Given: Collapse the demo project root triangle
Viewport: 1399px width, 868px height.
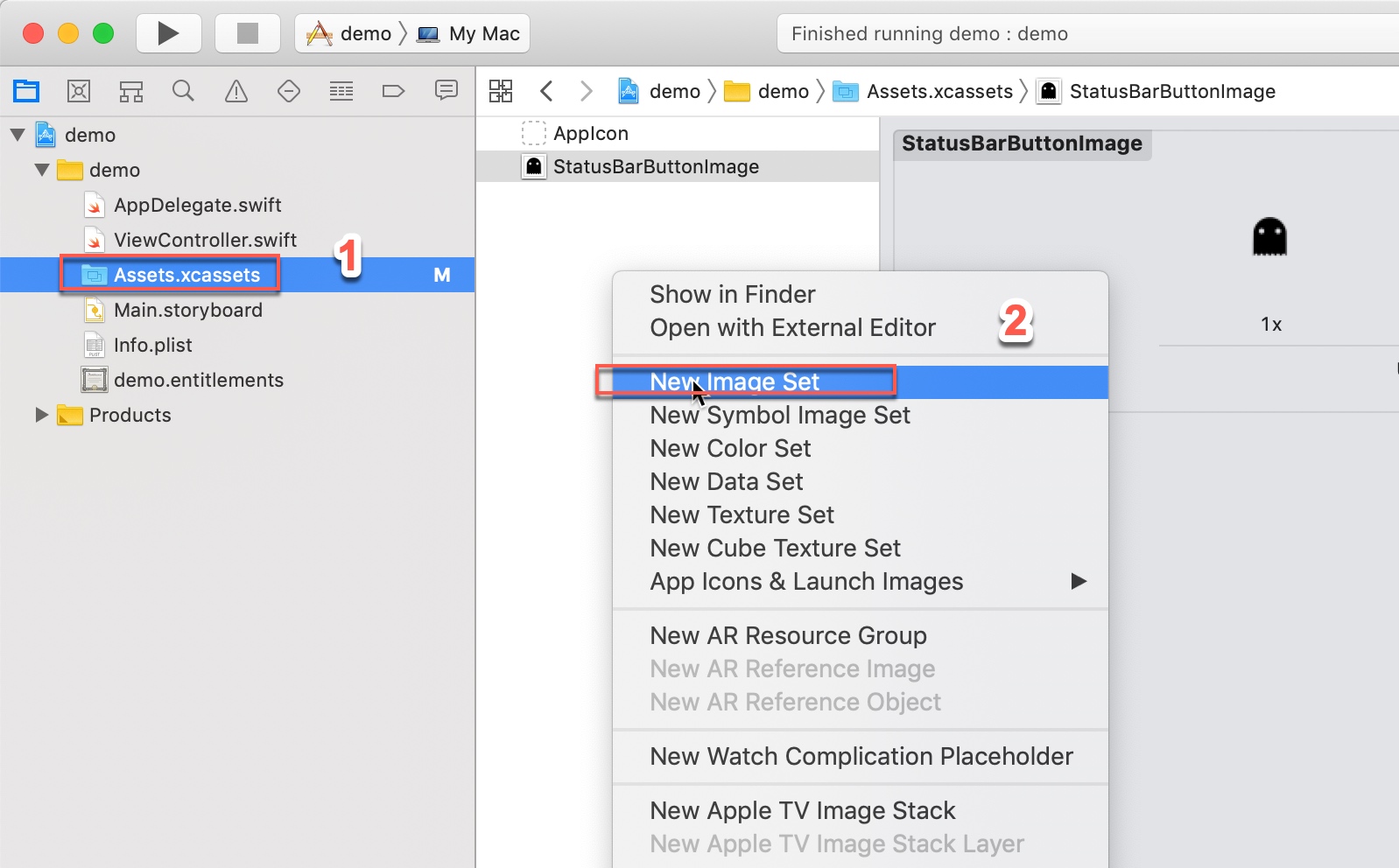Looking at the screenshot, I should [x=18, y=135].
